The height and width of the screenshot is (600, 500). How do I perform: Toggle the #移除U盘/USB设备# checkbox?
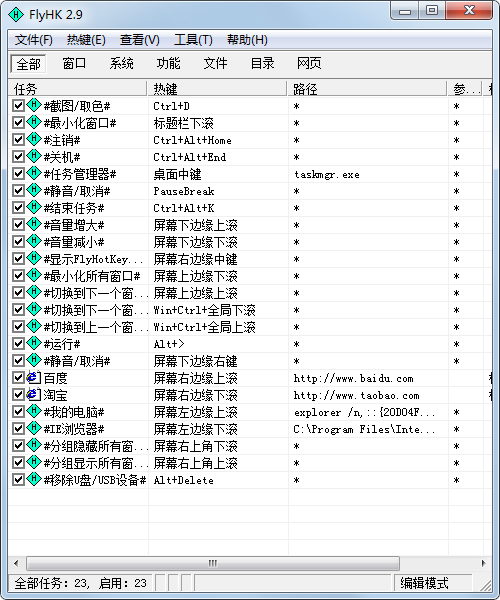click(x=18, y=479)
